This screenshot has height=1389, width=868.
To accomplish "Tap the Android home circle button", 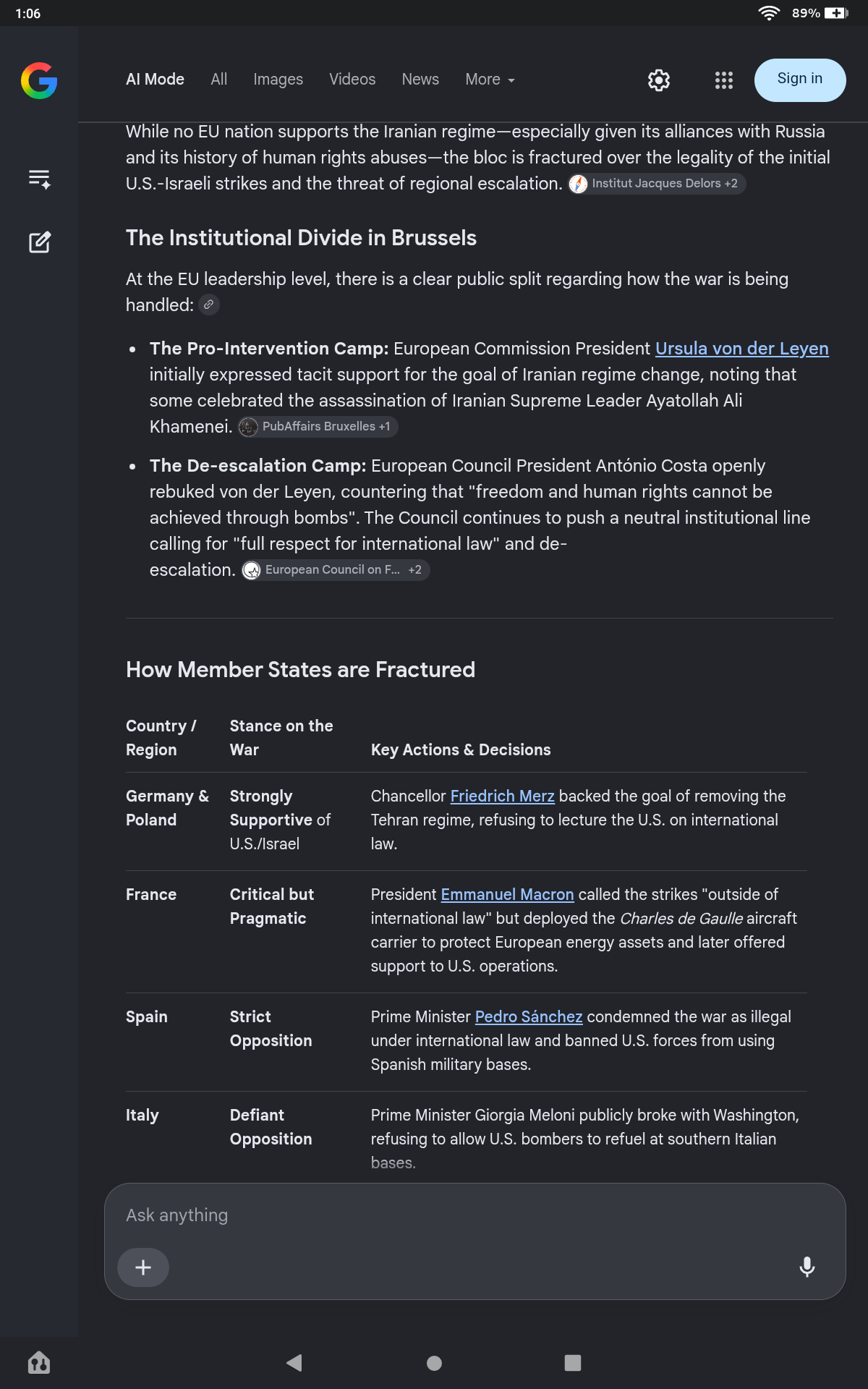I will (x=434, y=1363).
